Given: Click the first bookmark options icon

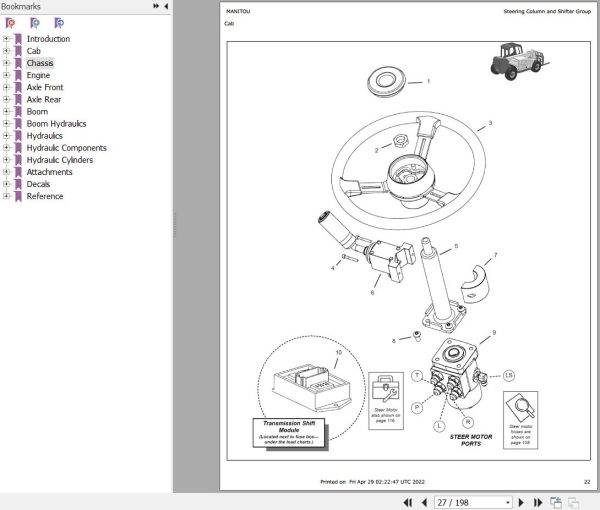Looking at the screenshot, I should click(x=10, y=23).
